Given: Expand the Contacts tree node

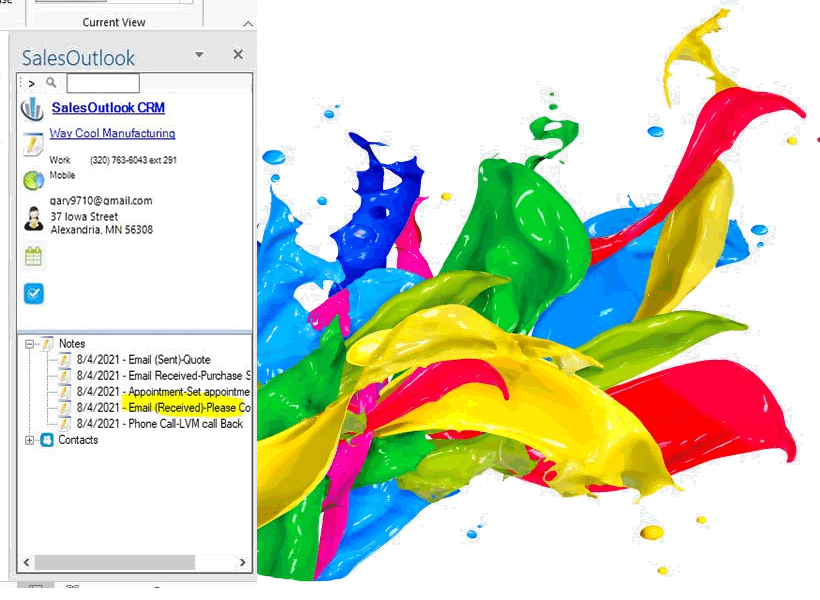Looking at the screenshot, I should [x=30, y=440].
